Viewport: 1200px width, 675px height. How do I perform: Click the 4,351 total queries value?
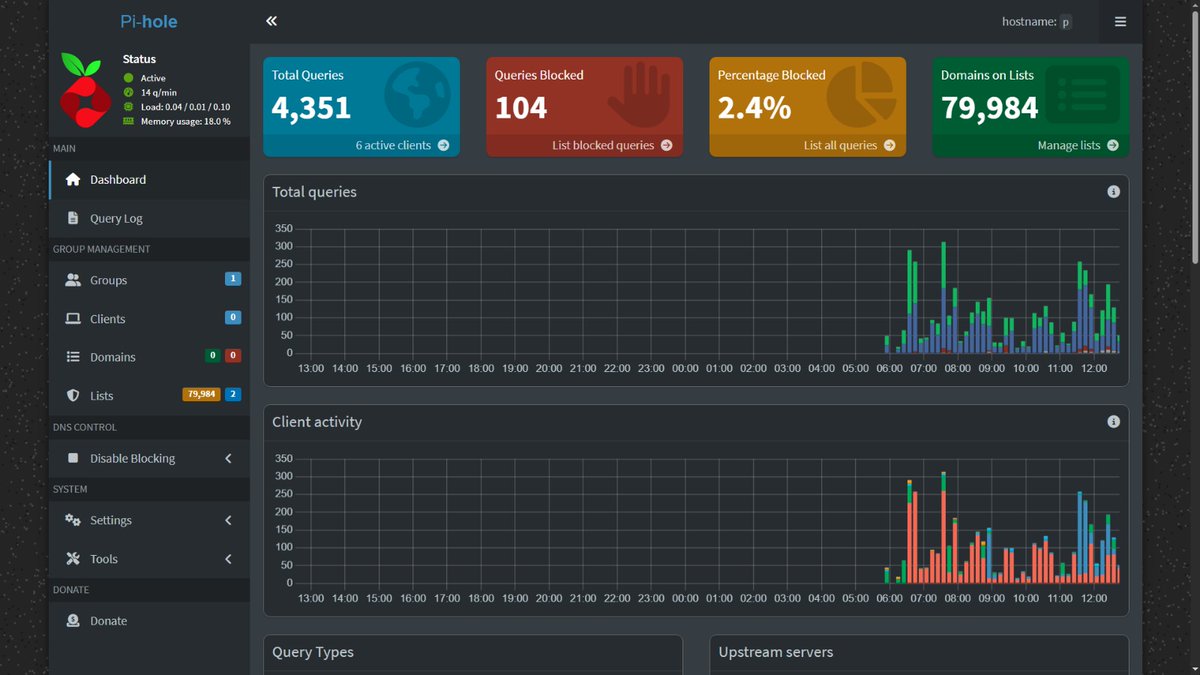tap(311, 108)
